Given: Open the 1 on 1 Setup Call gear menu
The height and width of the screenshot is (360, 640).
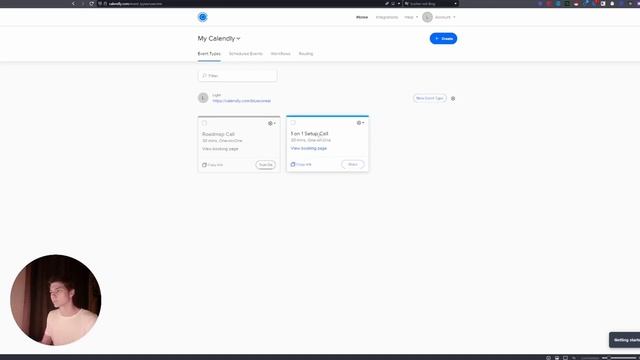Looking at the screenshot, I should (360, 123).
